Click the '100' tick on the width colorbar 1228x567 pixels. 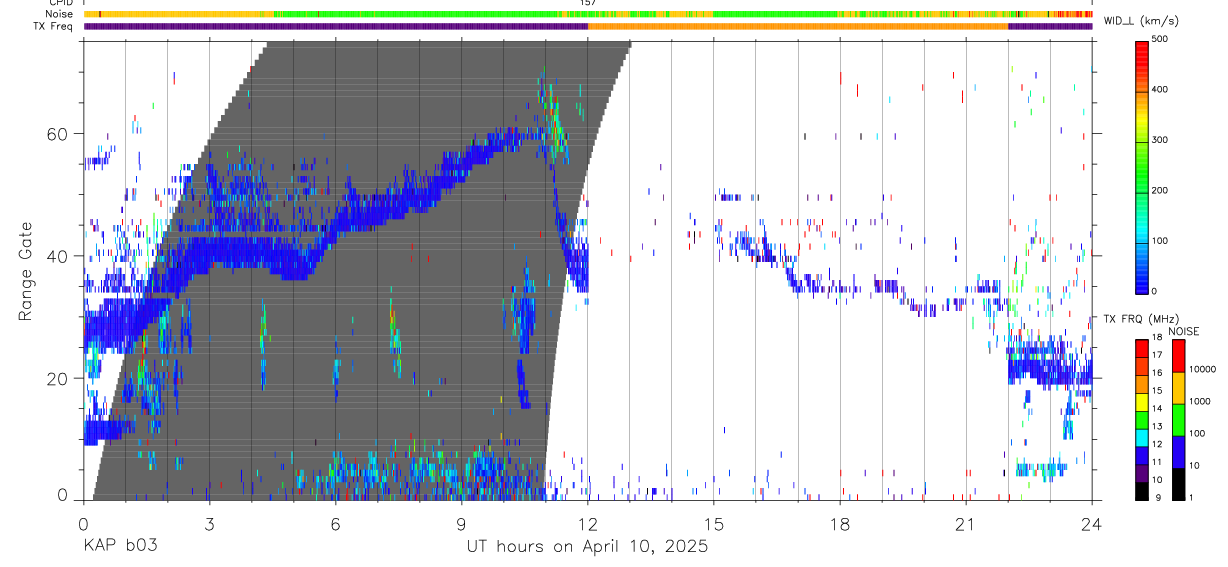(x=1160, y=241)
